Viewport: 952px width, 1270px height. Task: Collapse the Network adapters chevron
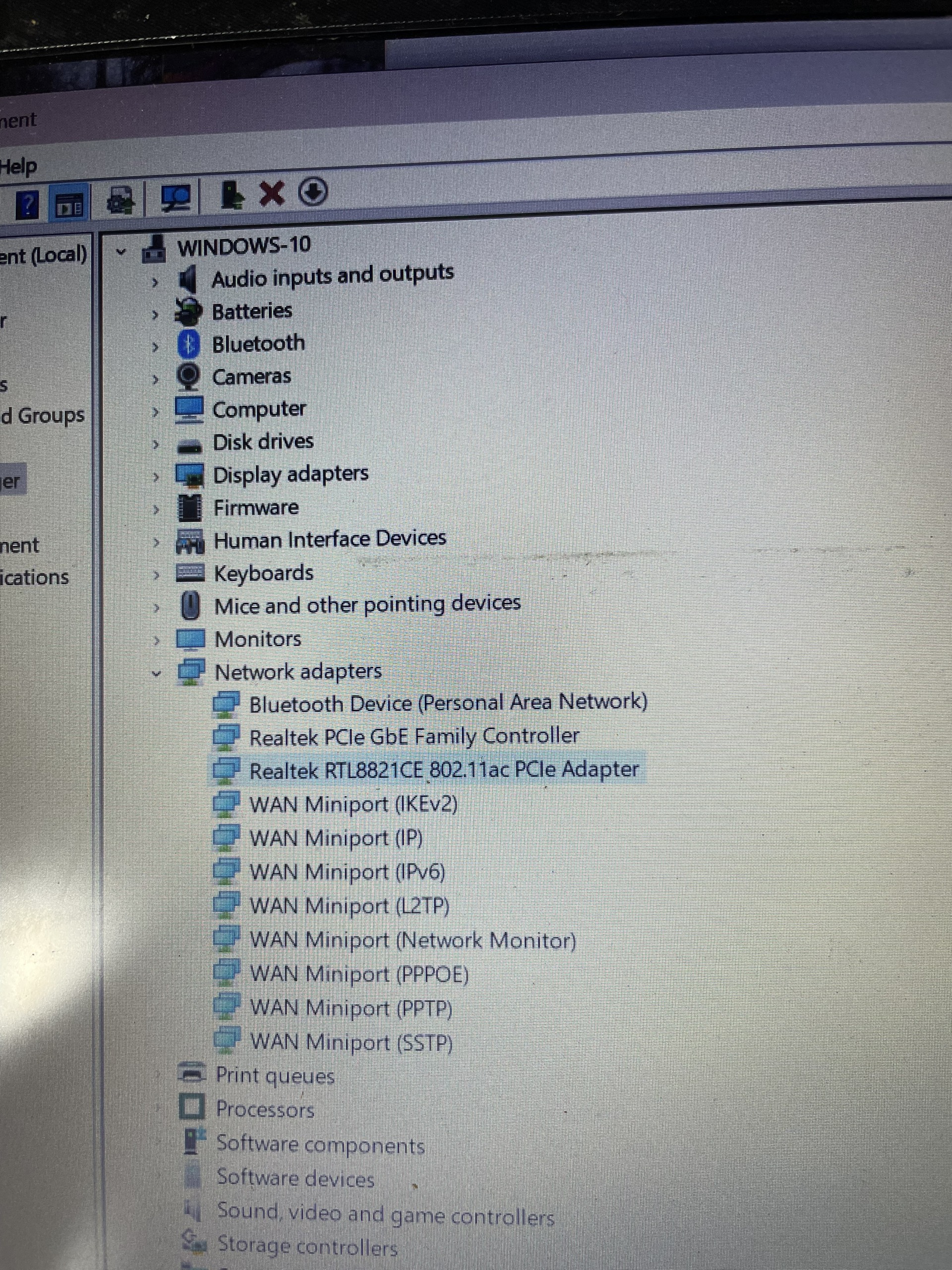[156, 674]
